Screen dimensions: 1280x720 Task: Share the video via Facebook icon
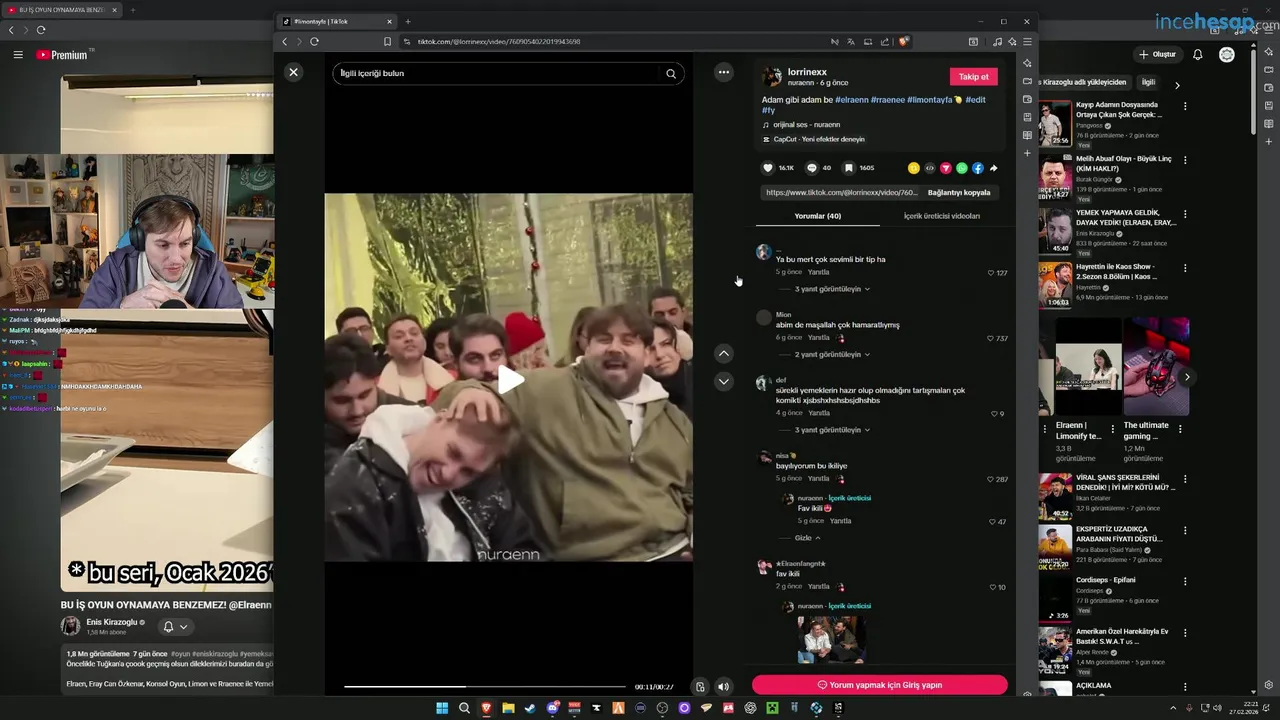click(x=977, y=168)
